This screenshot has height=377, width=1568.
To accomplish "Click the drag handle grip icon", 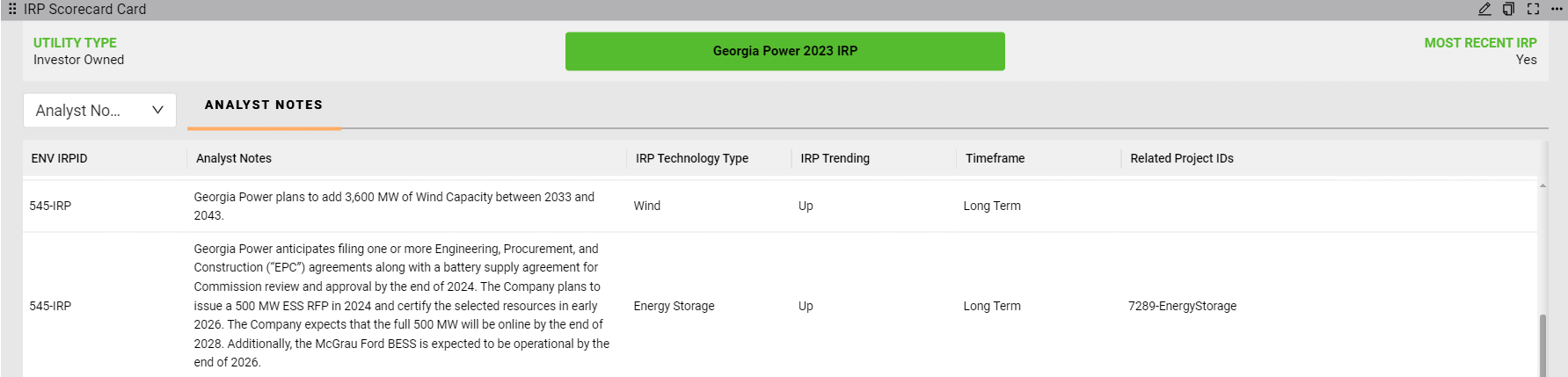I will click(x=12, y=9).
